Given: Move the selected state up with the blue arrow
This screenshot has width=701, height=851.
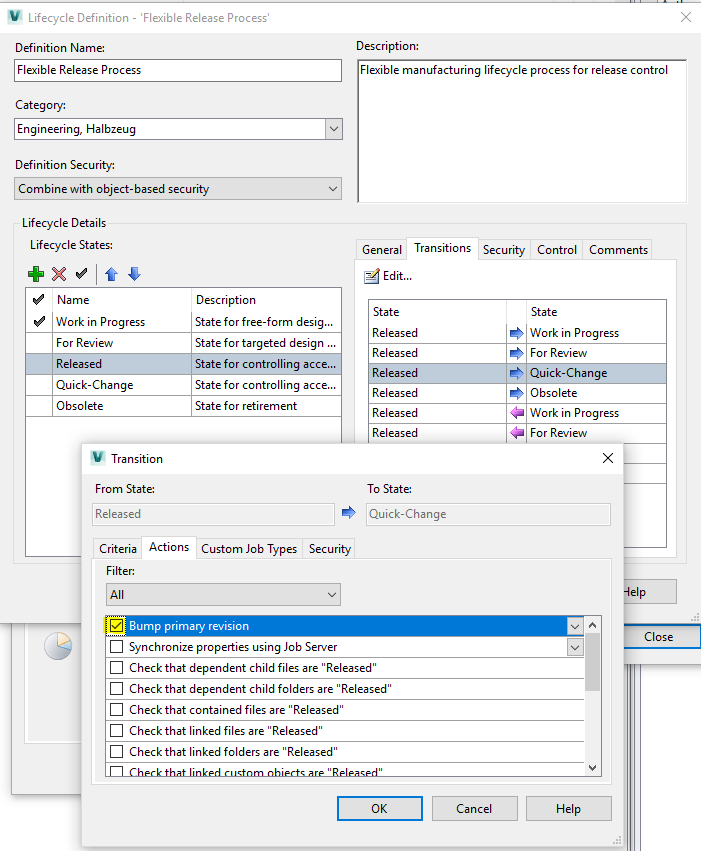Looking at the screenshot, I should coord(112,274).
